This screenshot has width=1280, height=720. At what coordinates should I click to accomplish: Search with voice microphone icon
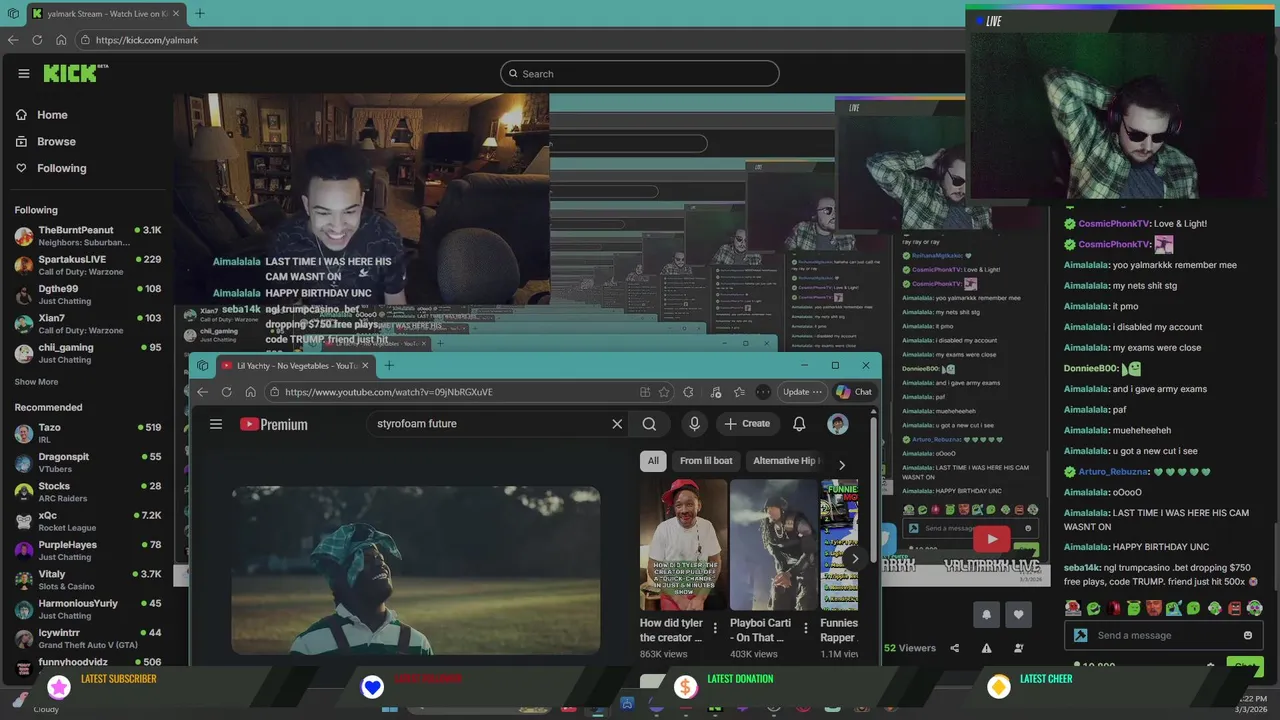coord(694,424)
